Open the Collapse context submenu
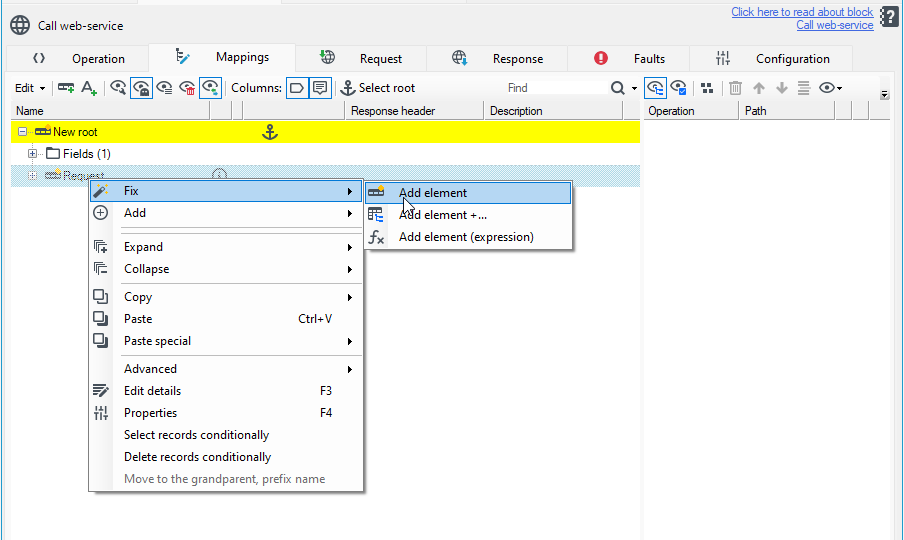Viewport: 904px width, 540px height. 226,269
